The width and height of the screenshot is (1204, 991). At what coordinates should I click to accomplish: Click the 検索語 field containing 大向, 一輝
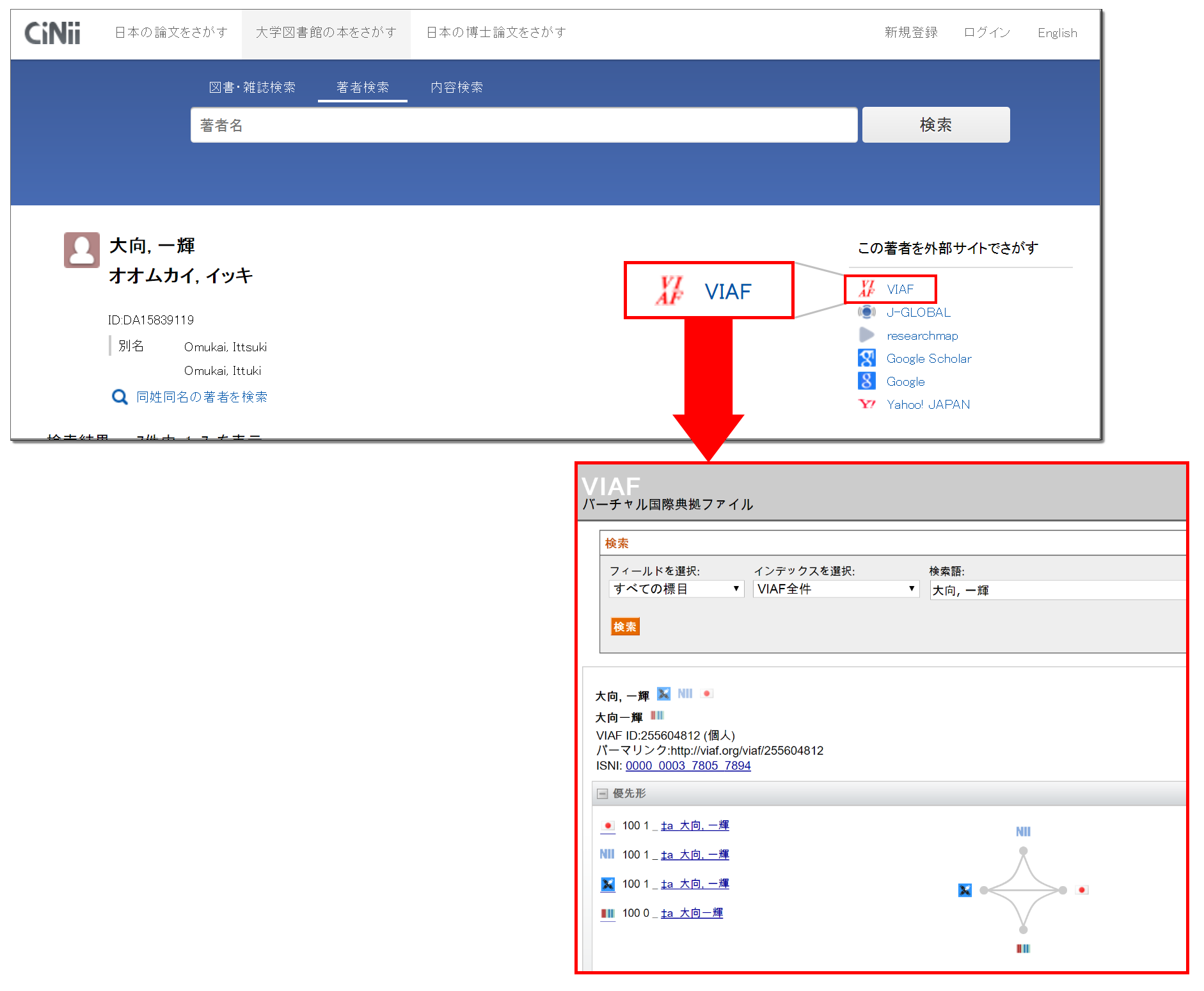[x=1058, y=590]
